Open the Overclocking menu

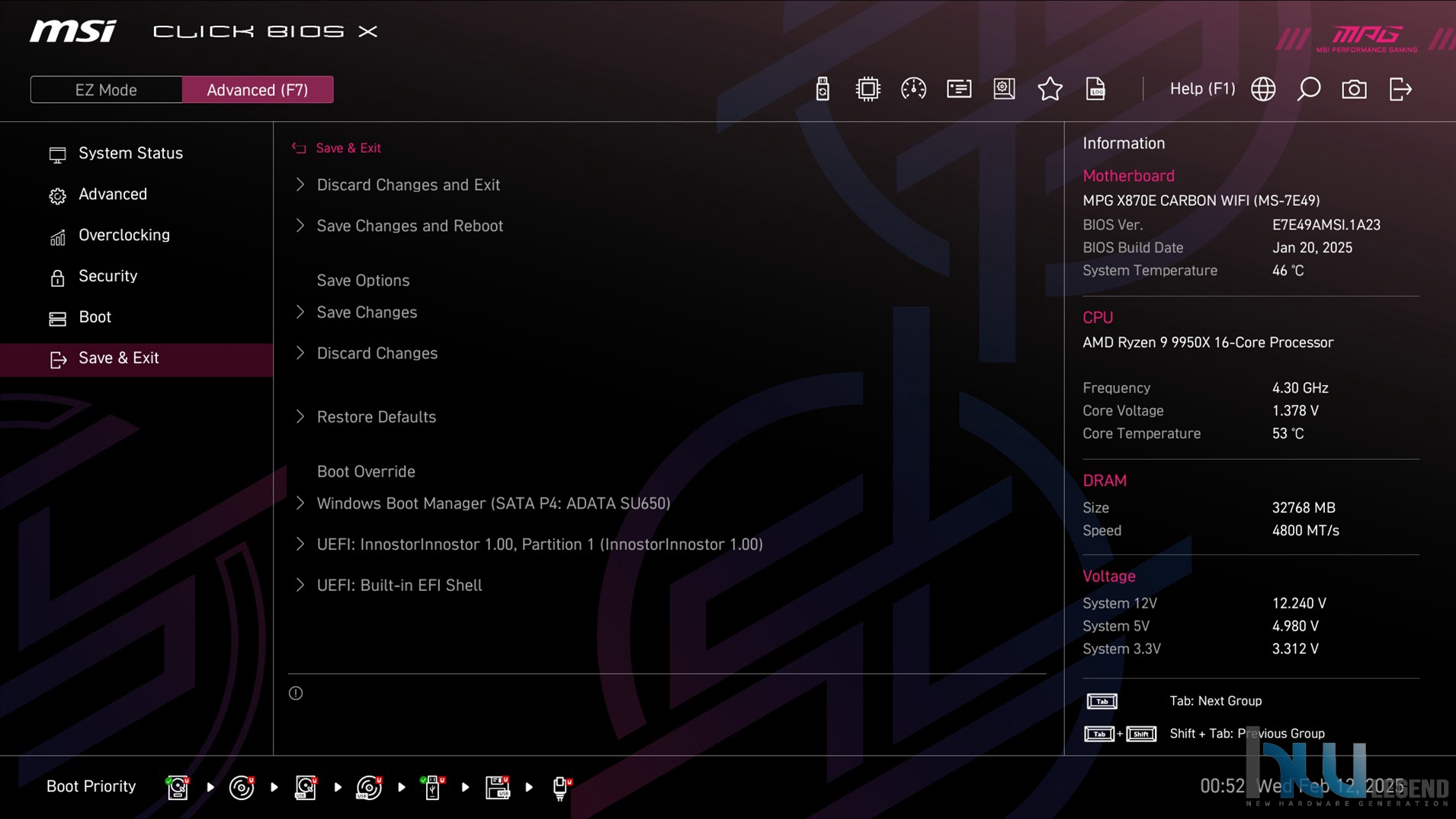pos(124,236)
